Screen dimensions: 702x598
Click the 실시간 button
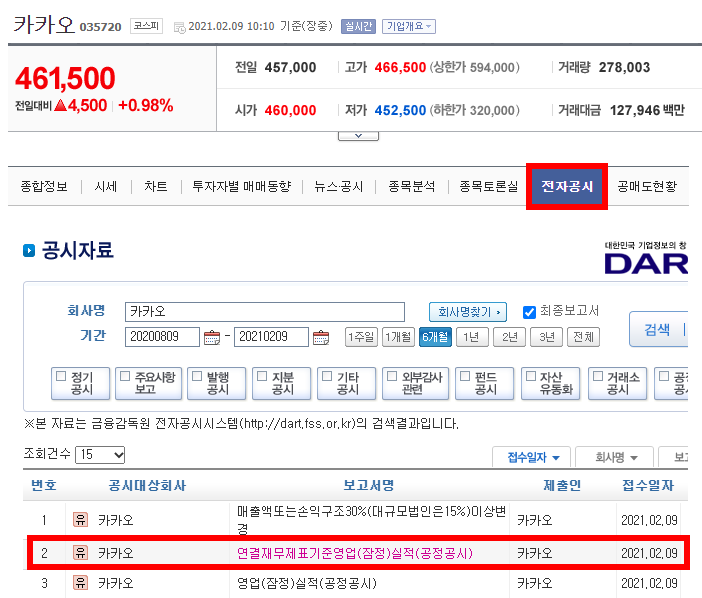click(358, 26)
